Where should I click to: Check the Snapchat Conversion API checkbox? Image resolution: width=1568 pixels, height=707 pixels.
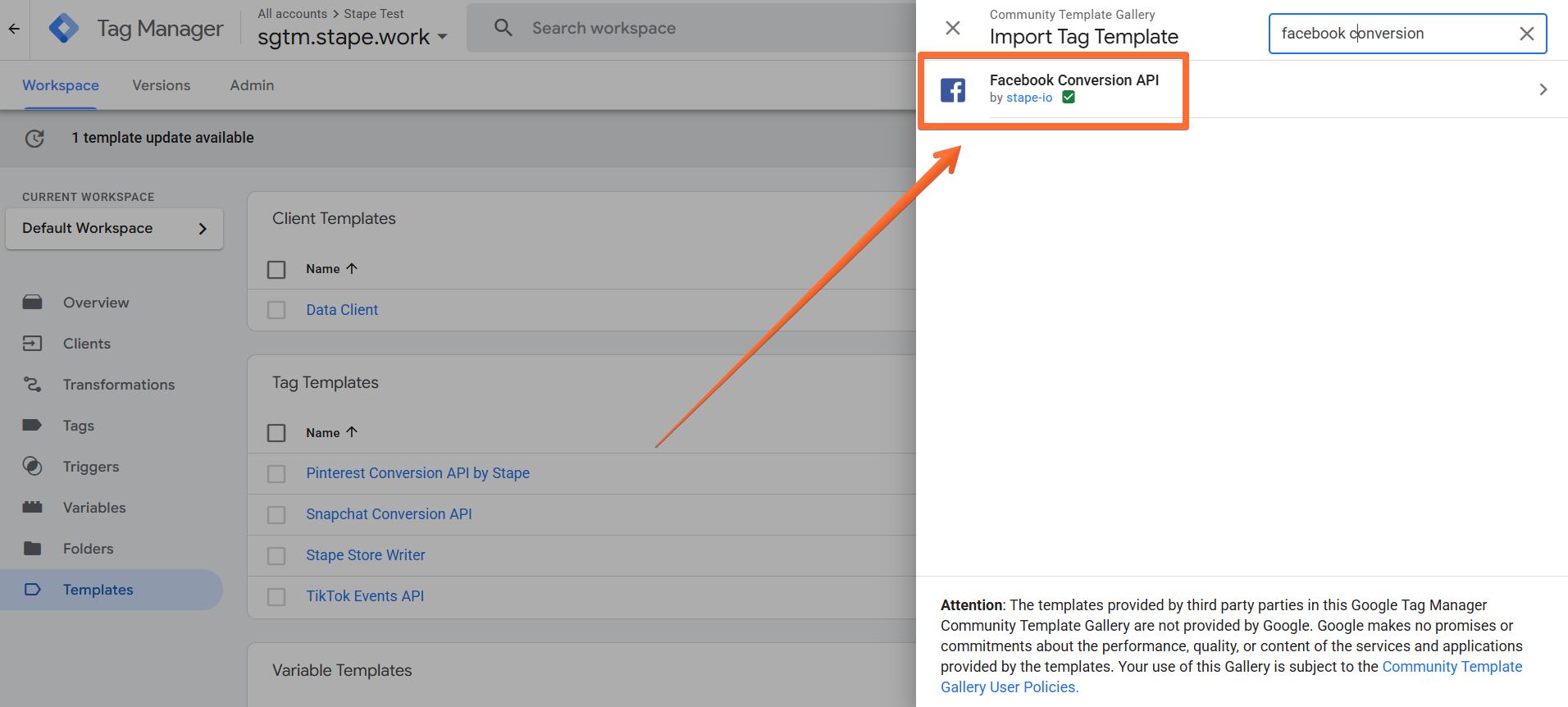tap(276, 515)
